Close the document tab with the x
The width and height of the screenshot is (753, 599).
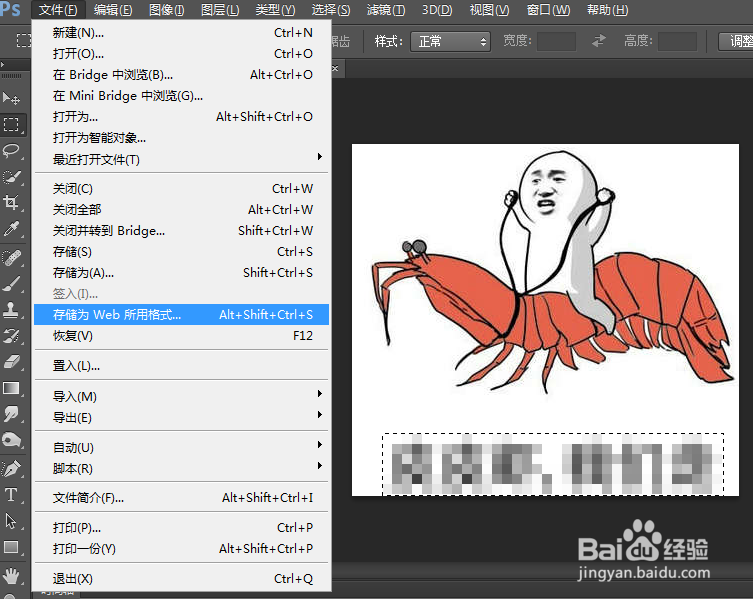(335, 68)
